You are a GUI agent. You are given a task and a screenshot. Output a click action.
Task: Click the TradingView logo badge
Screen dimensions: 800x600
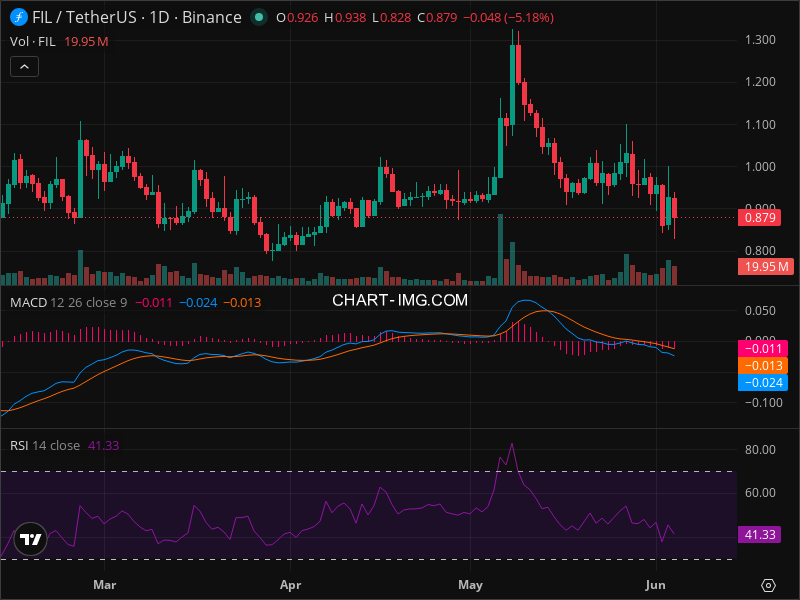click(31, 539)
